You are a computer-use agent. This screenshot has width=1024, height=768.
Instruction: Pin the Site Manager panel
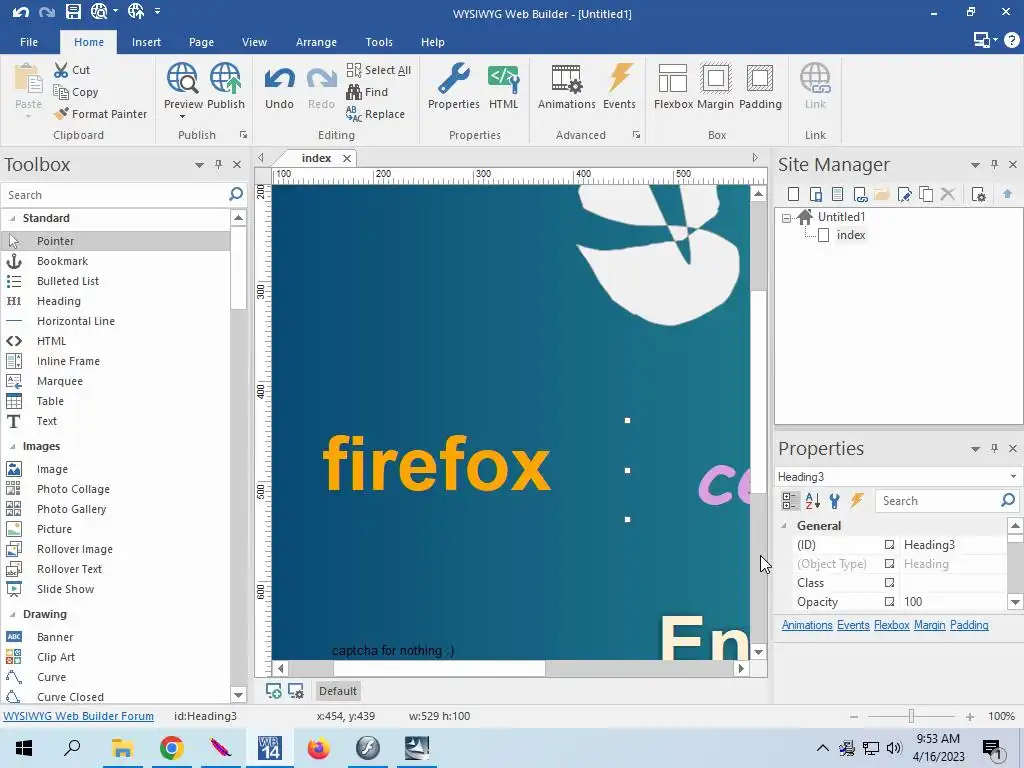994,165
